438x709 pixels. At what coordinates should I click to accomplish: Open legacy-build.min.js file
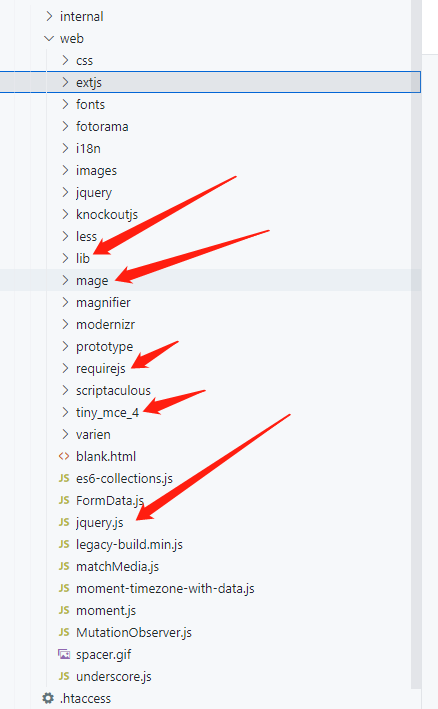(129, 544)
